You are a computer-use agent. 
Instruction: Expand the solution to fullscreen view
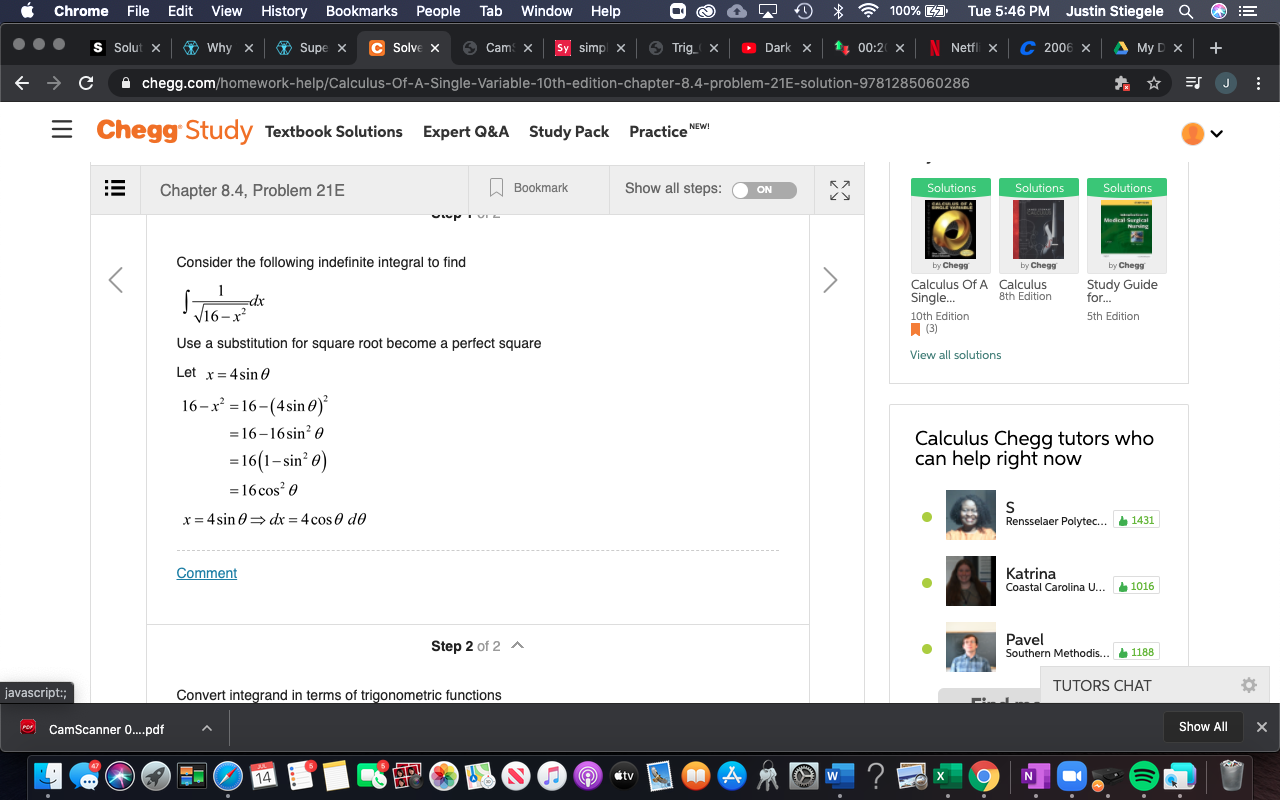click(x=839, y=189)
